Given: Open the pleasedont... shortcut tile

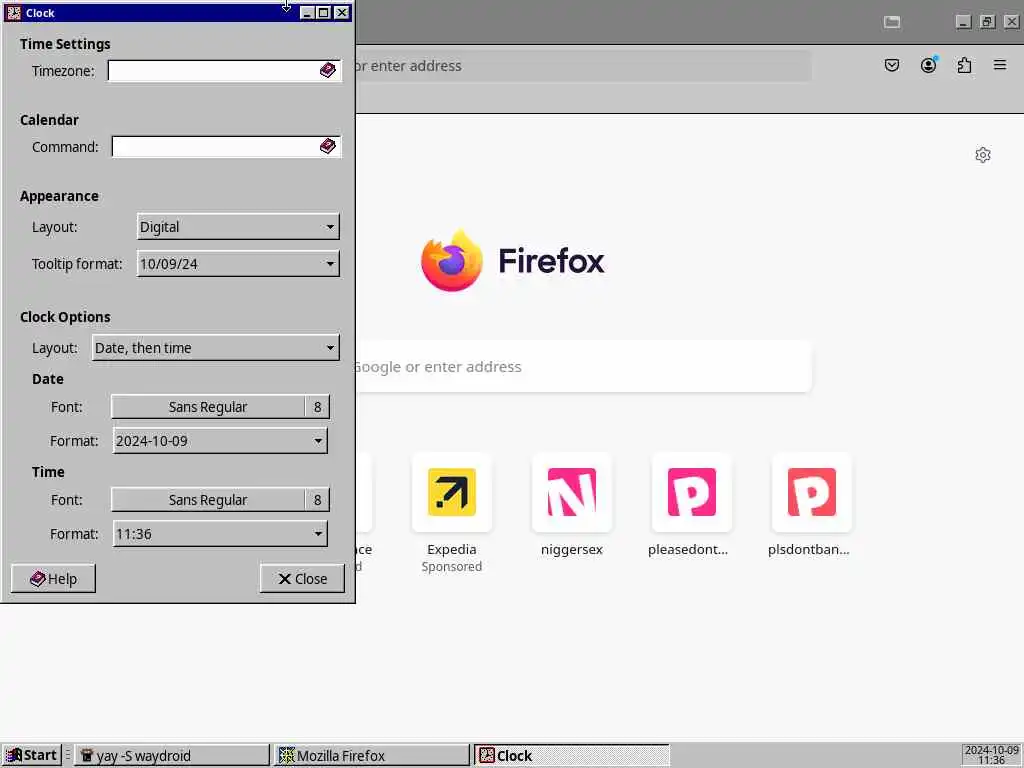Looking at the screenshot, I should (692, 492).
